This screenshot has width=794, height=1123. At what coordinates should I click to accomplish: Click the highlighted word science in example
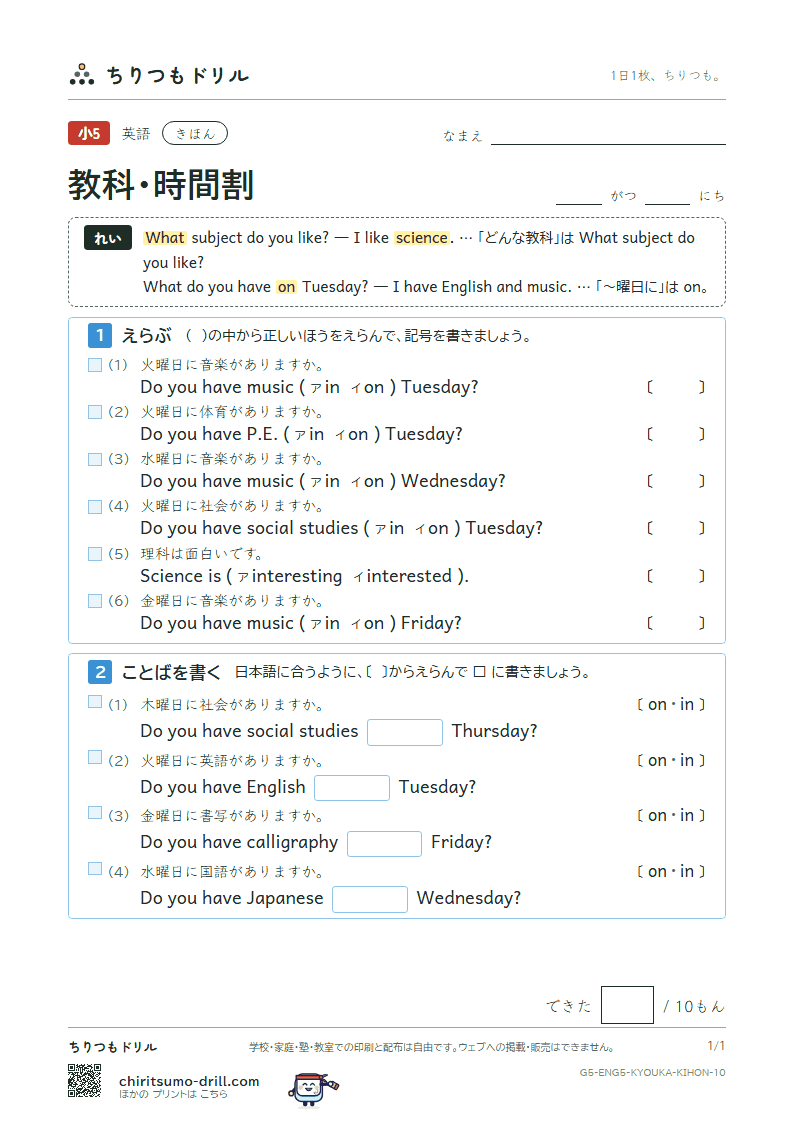coord(421,238)
